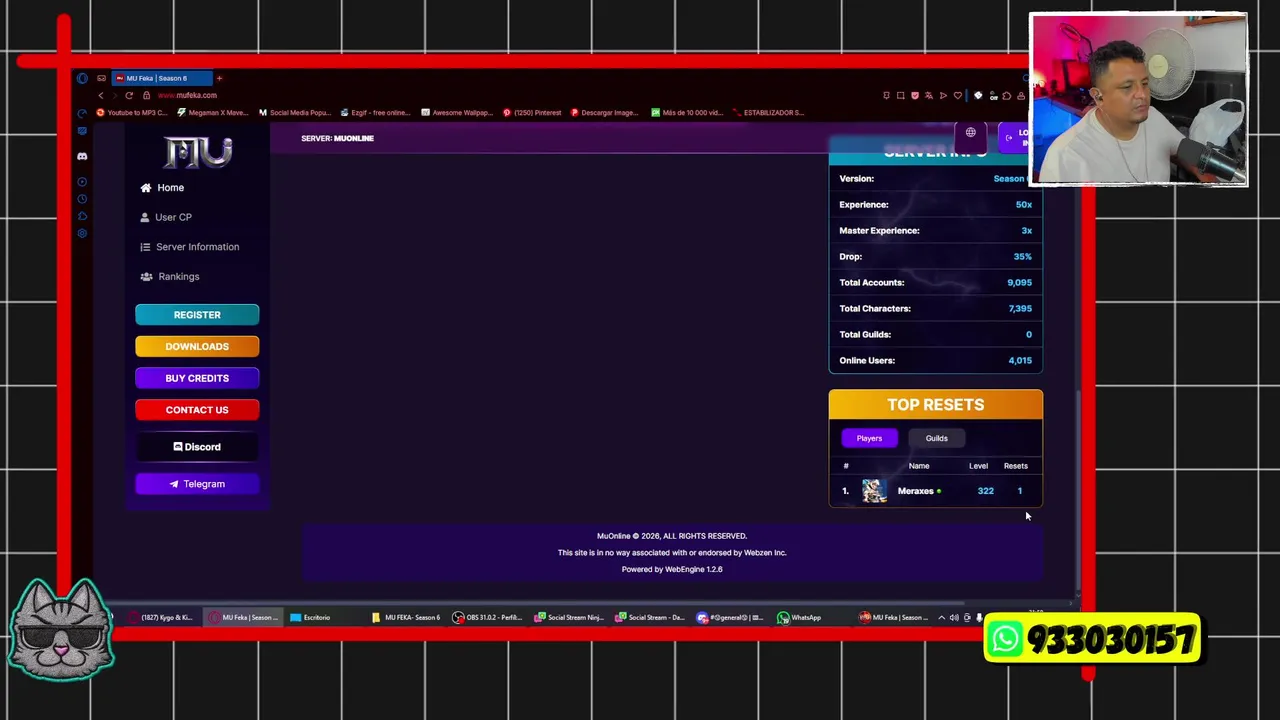This screenshot has height=720, width=1280.
Task: Click the Drop value 35%
Action: 1022,257
